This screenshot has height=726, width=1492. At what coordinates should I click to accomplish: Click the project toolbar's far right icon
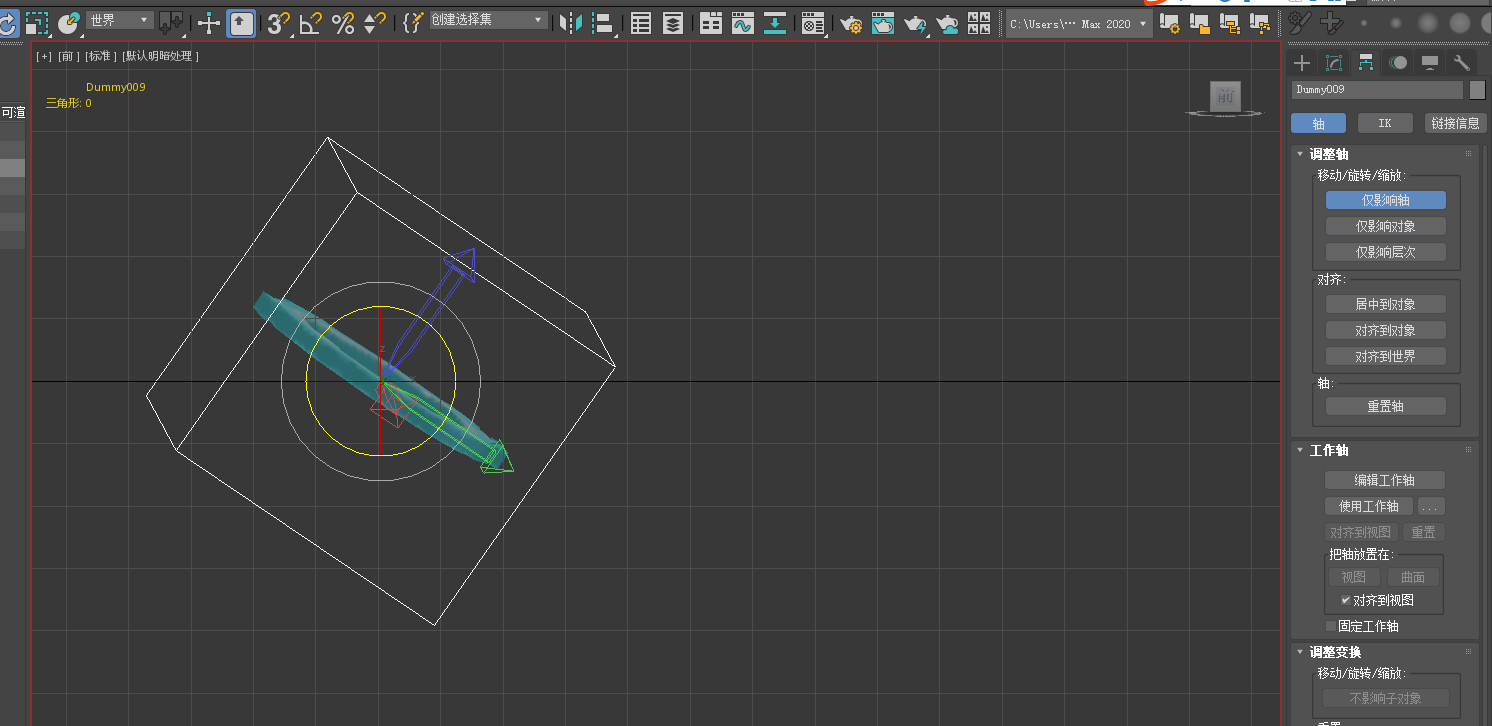pos(1262,24)
